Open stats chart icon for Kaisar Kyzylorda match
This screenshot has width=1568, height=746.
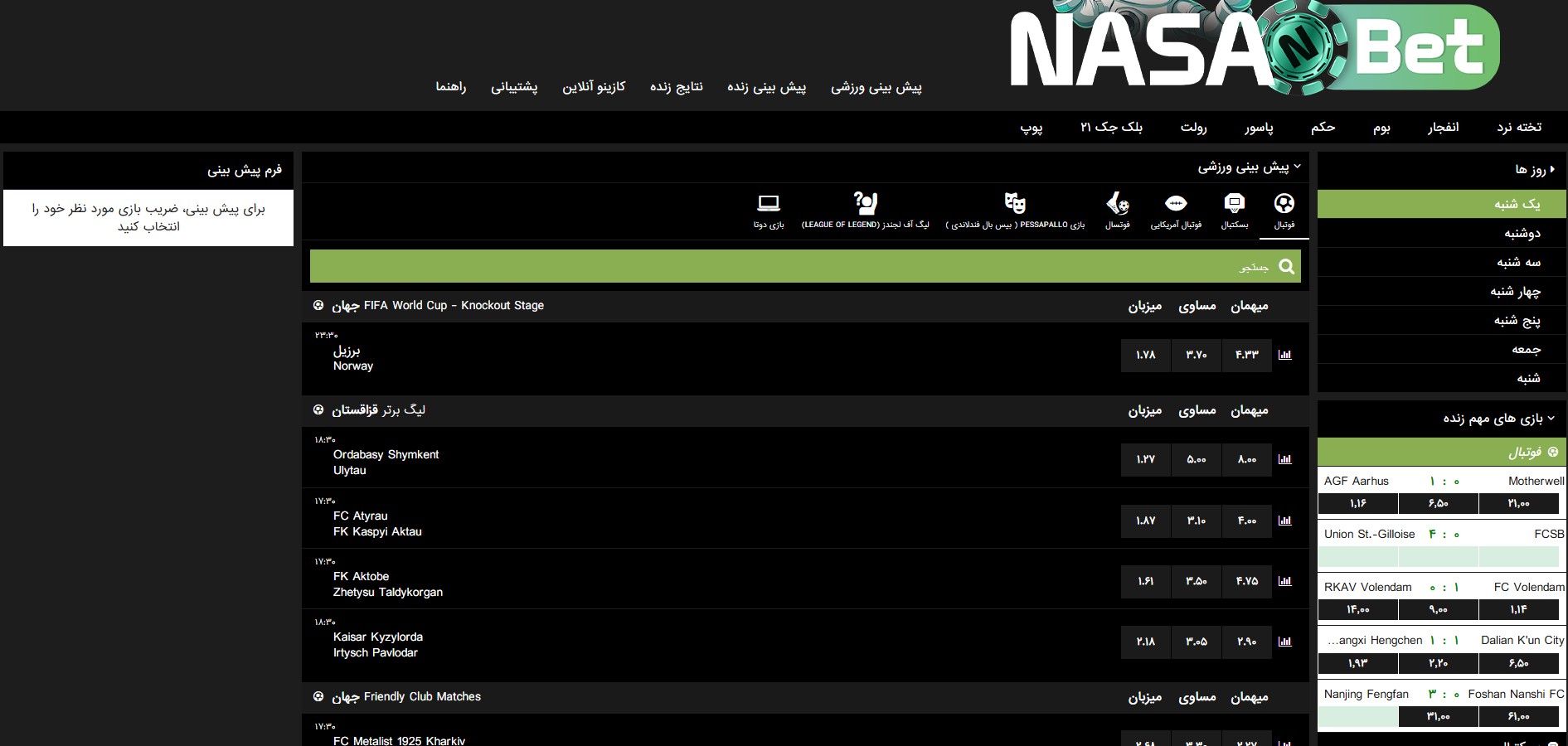click(1284, 642)
